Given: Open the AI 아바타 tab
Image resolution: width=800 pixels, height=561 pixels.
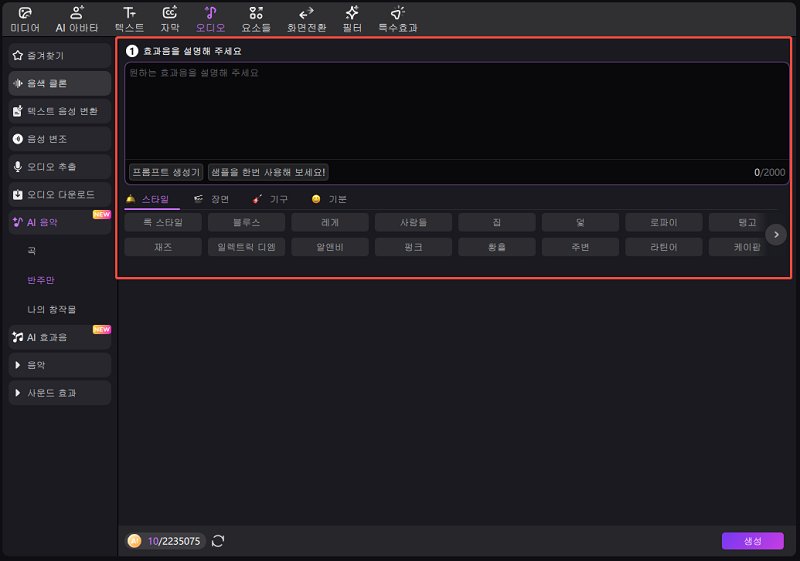Looking at the screenshot, I should 77,19.
